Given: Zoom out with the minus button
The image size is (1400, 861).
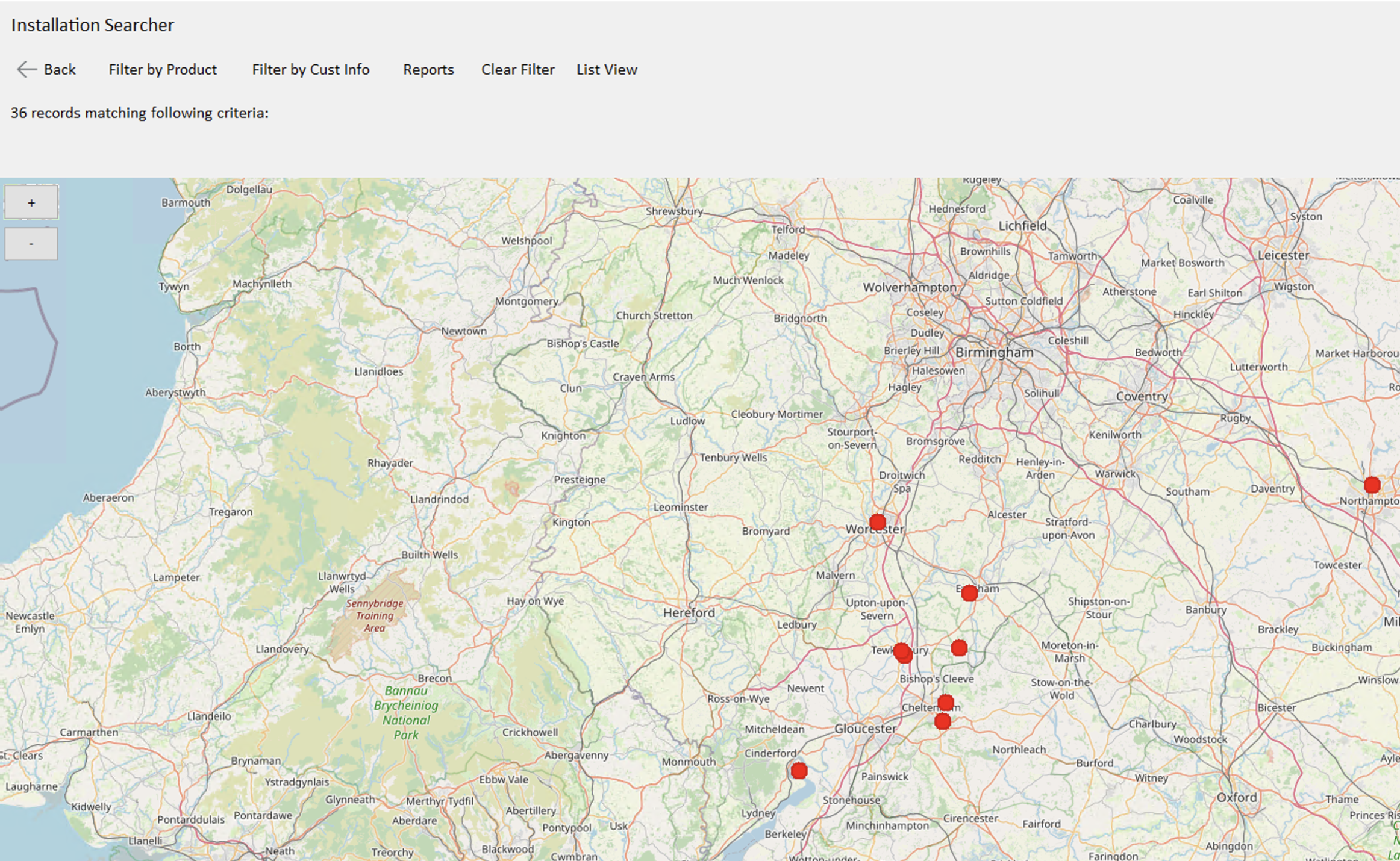Looking at the screenshot, I should 31,243.
